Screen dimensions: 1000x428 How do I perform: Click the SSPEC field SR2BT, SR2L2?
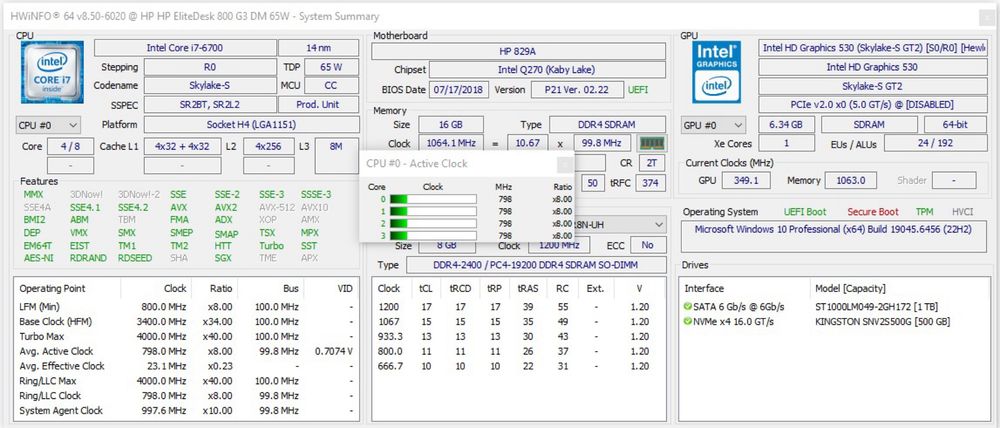click(210, 105)
